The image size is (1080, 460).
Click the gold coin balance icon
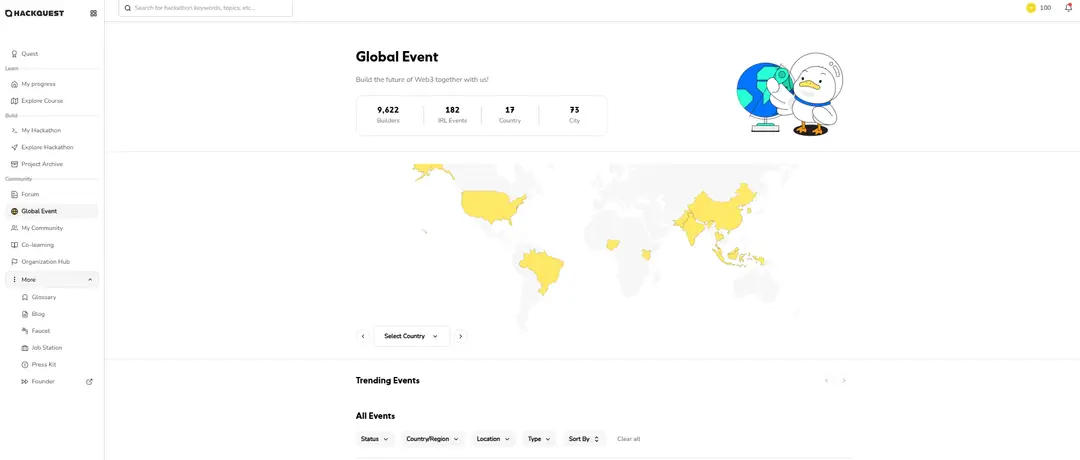(x=1031, y=8)
